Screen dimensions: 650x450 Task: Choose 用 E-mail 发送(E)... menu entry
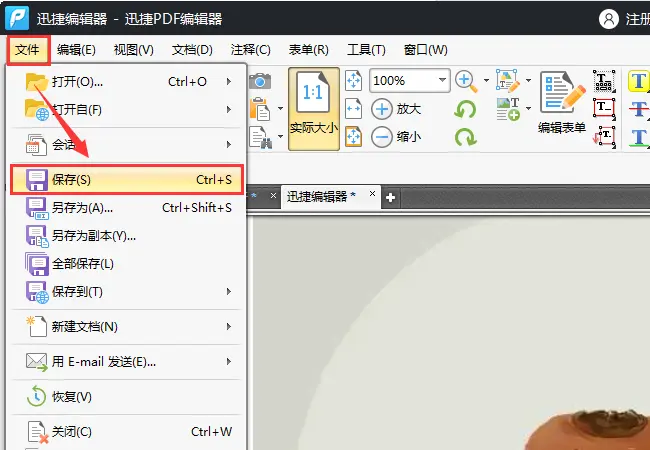pos(126,362)
